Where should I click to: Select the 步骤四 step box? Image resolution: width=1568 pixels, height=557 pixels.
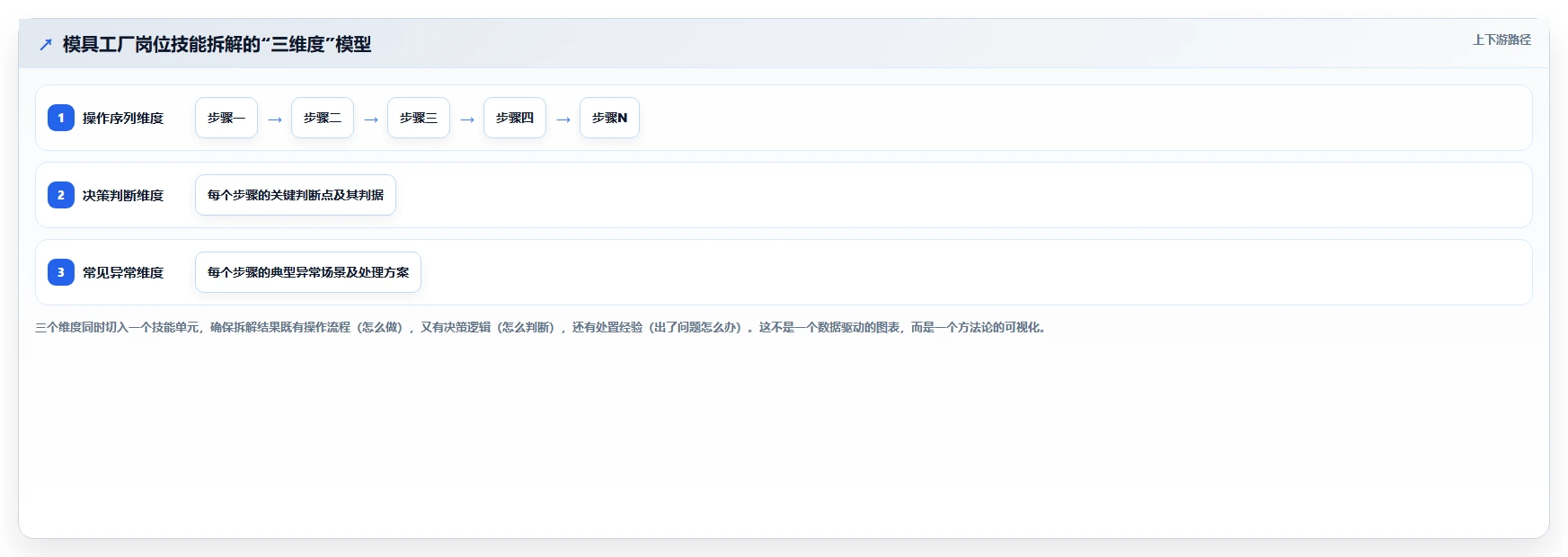coord(515,118)
